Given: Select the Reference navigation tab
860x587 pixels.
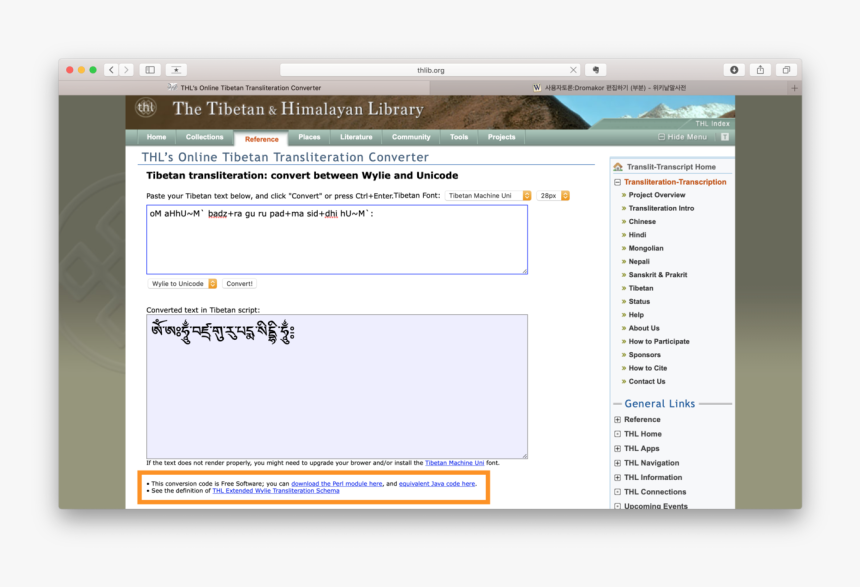Looking at the screenshot, I should (262, 139).
